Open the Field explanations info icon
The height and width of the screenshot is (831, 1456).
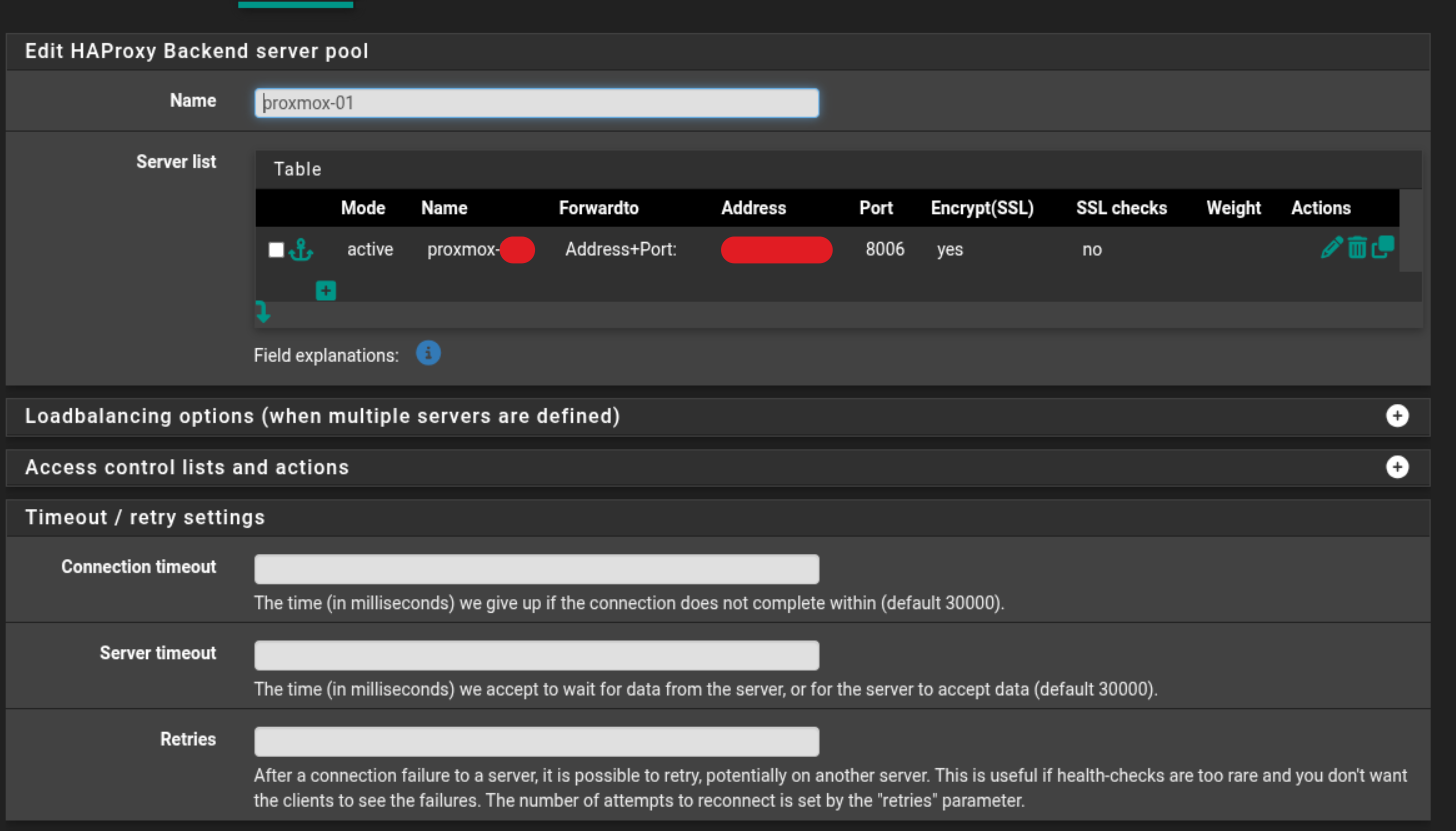pos(428,353)
